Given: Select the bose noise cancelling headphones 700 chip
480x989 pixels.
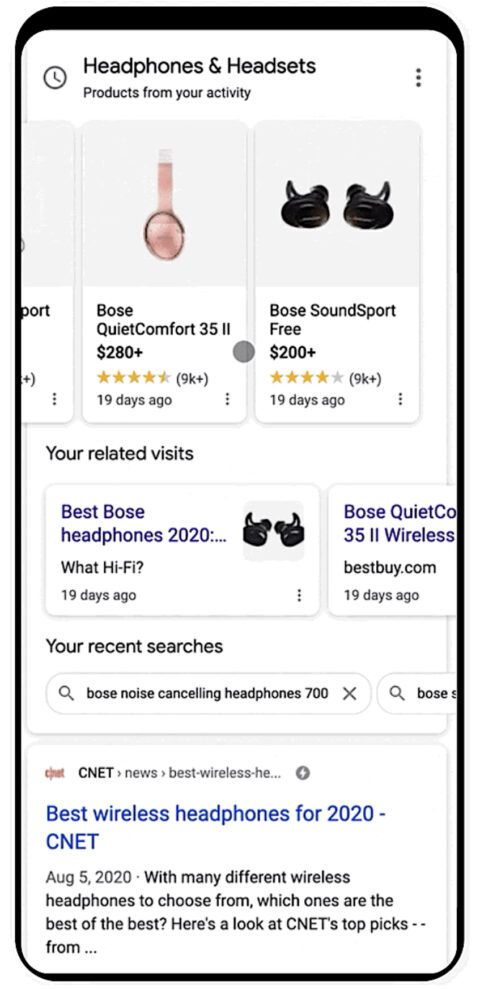Looking at the screenshot, I should coord(208,694).
